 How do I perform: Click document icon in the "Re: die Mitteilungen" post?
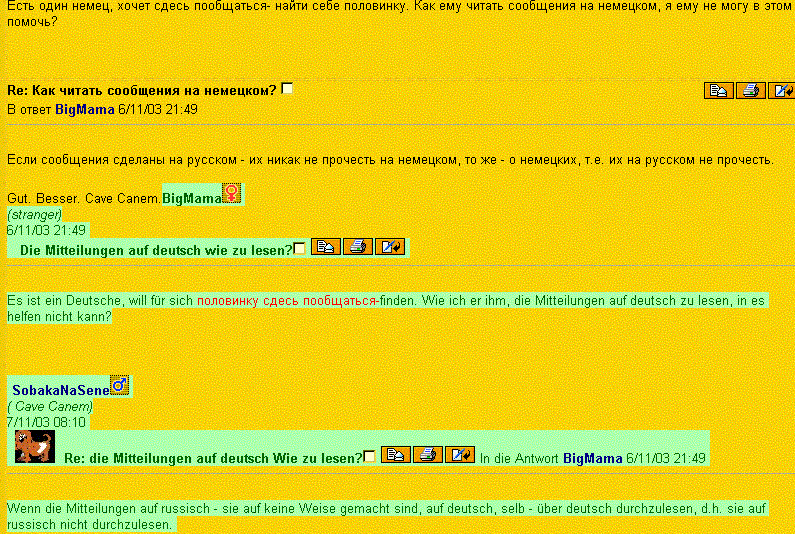(395, 455)
